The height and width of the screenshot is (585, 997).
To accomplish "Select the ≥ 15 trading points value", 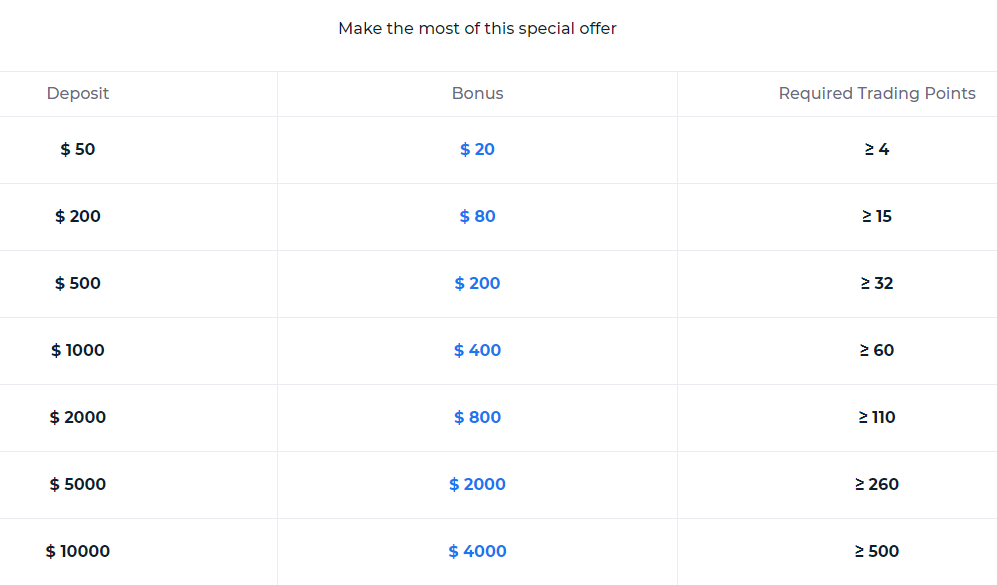I will pyautogui.click(x=877, y=216).
